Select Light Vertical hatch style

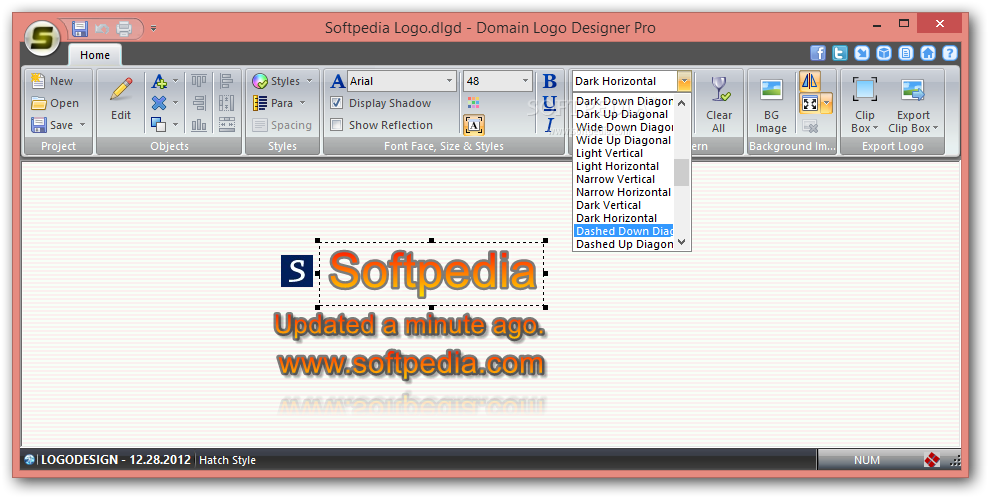click(x=624, y=153)
